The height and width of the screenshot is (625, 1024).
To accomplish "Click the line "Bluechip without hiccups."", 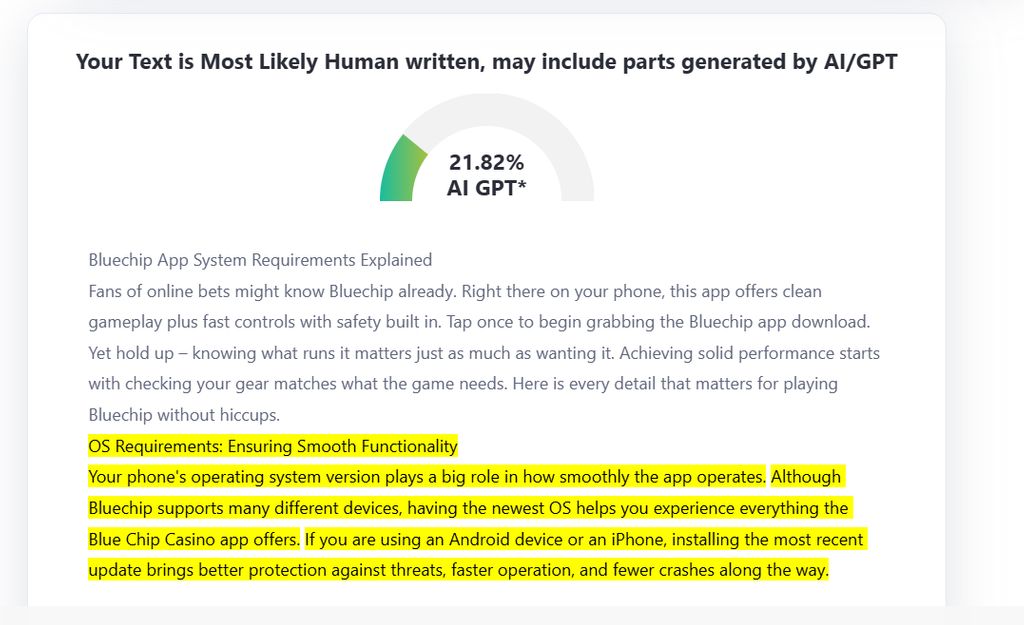I will tap(183, 414).
